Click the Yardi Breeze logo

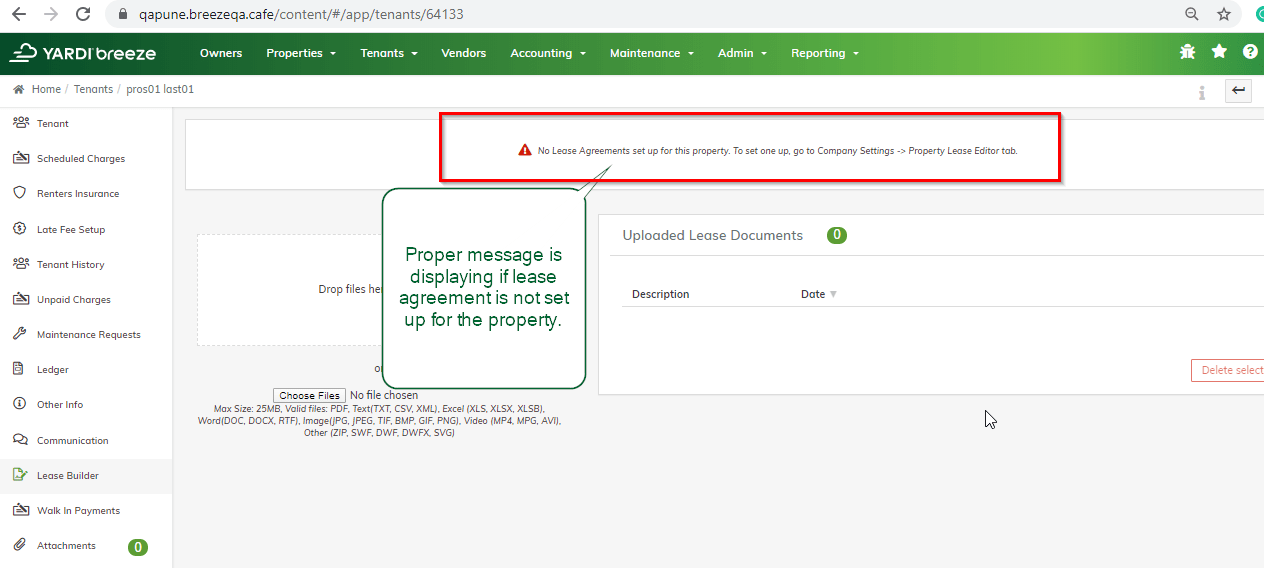click(83, 53)
